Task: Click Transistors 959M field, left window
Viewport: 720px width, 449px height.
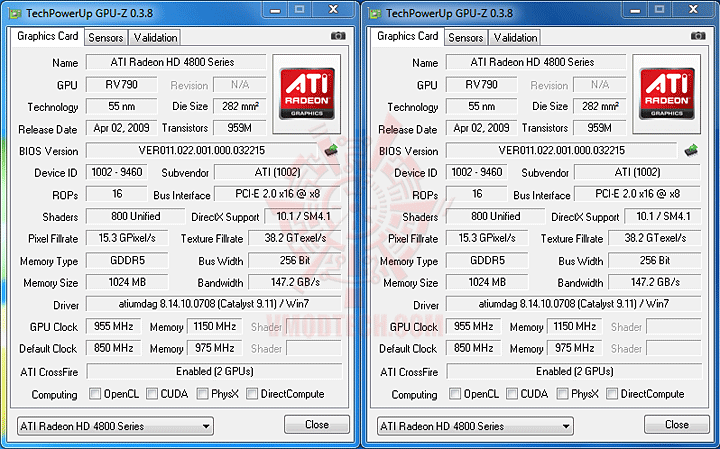Action: (x=240, y=128)
